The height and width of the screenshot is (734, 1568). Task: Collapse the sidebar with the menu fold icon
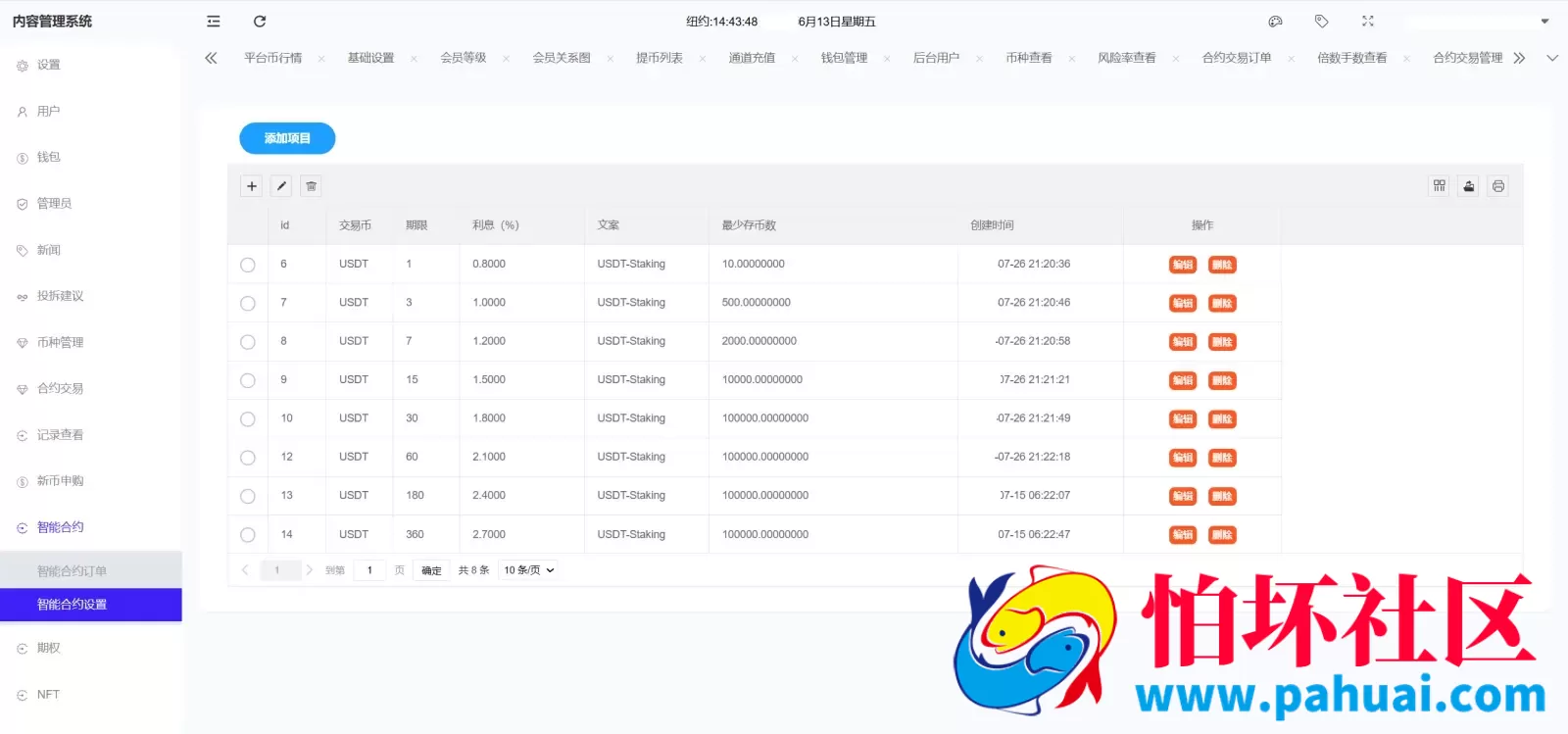(x=214, y=22)
